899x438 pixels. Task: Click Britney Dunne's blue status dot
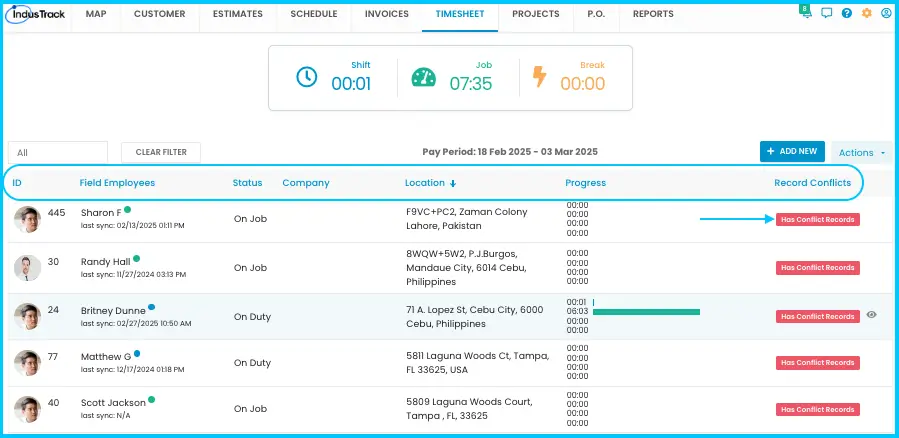pyautogui.click(x=151, y=307)
